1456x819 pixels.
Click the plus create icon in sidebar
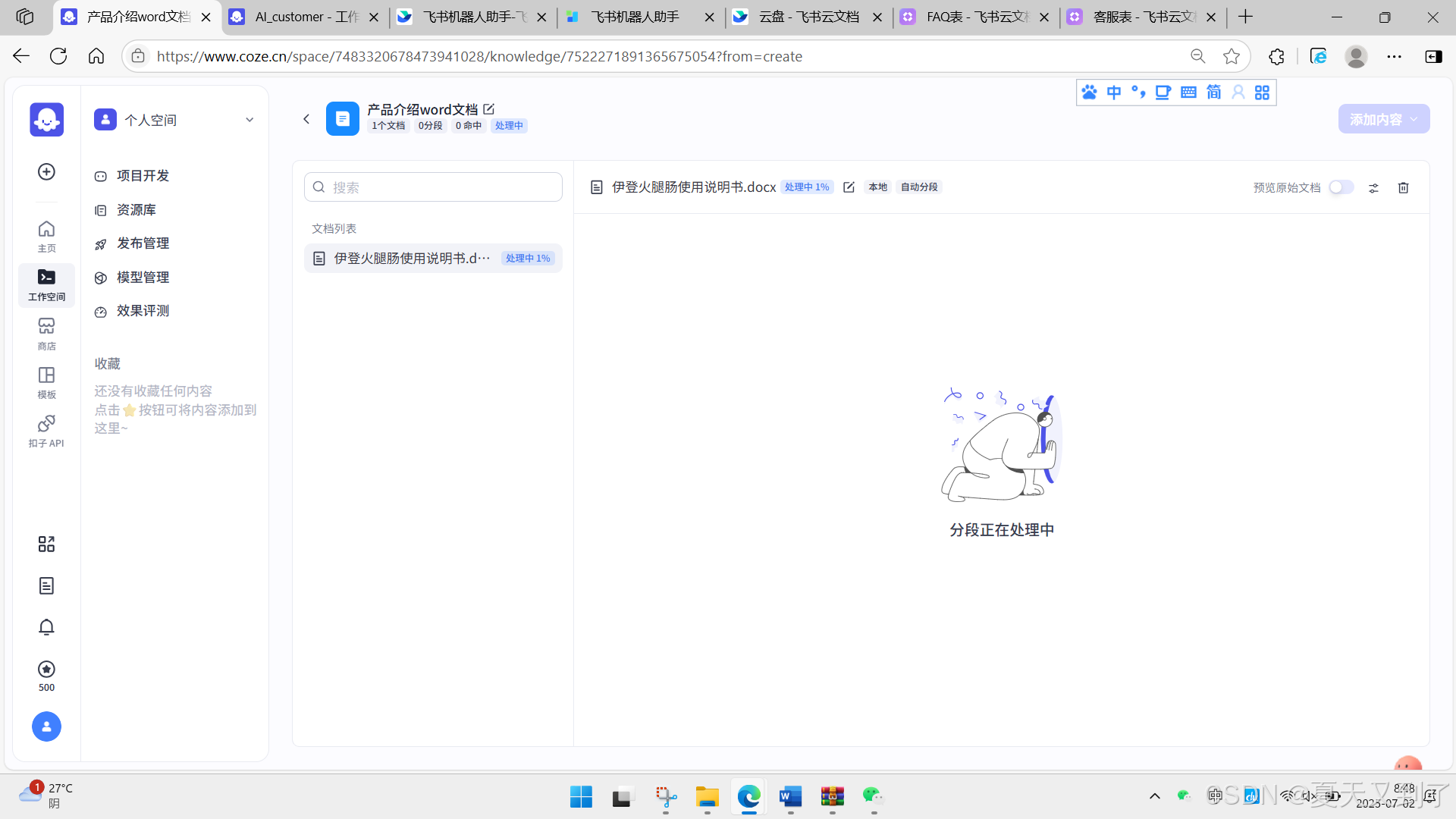pos(46,172)
